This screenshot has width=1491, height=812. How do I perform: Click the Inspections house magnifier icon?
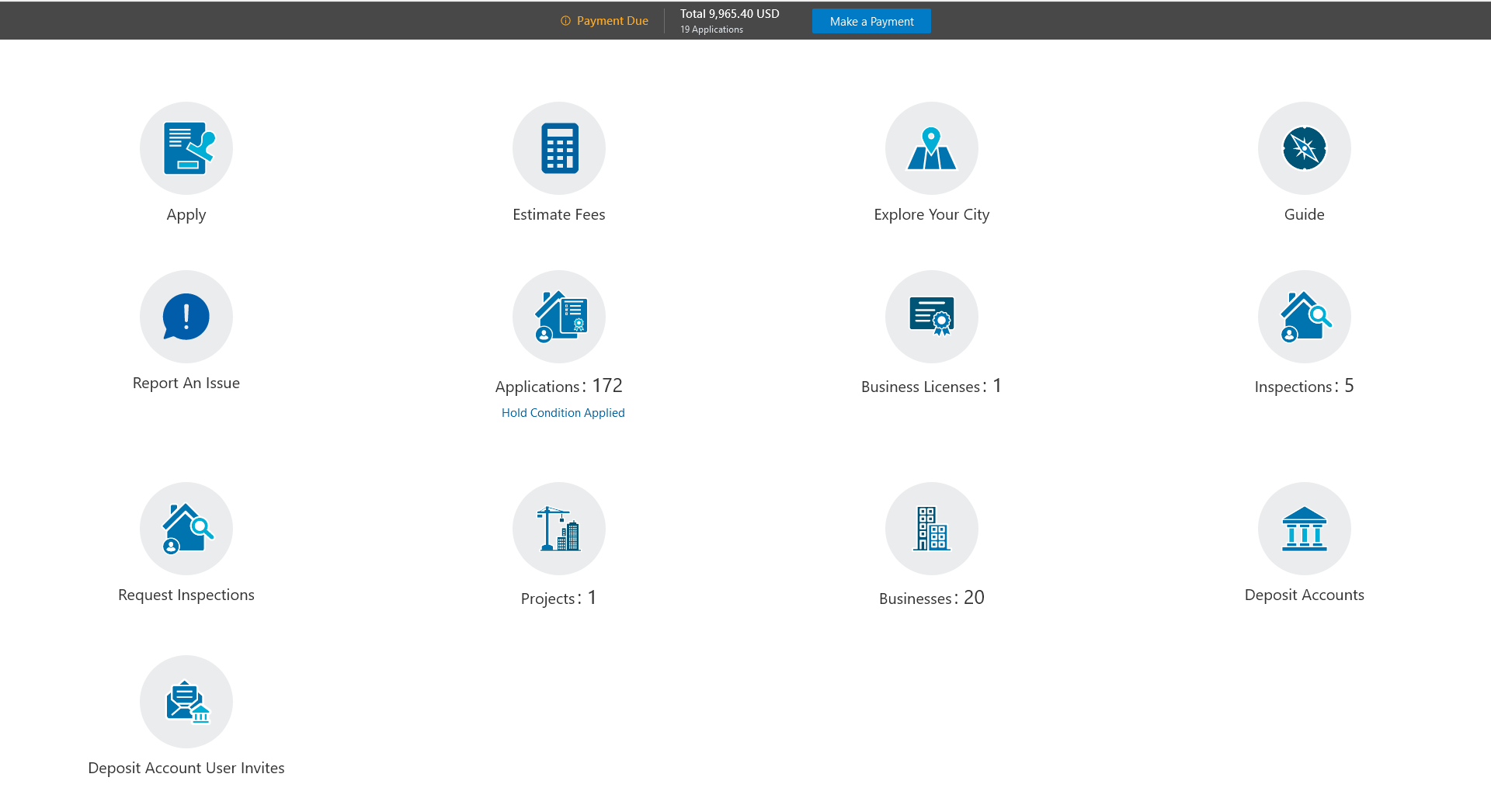tap(1305, 317)
